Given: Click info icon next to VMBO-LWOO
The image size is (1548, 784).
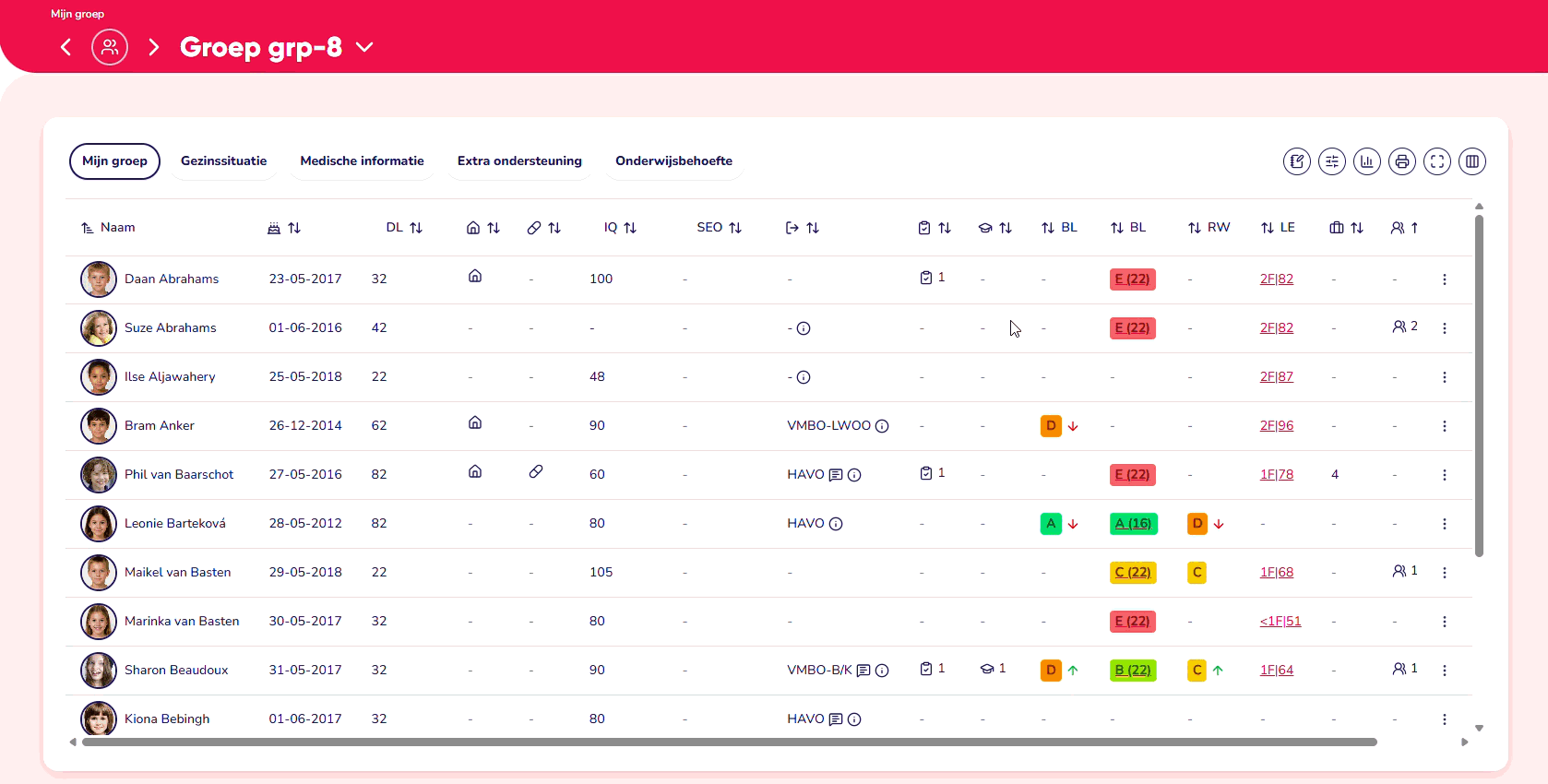Looking at the screenshot, I should pyautogui.click(x=882, y=426).
